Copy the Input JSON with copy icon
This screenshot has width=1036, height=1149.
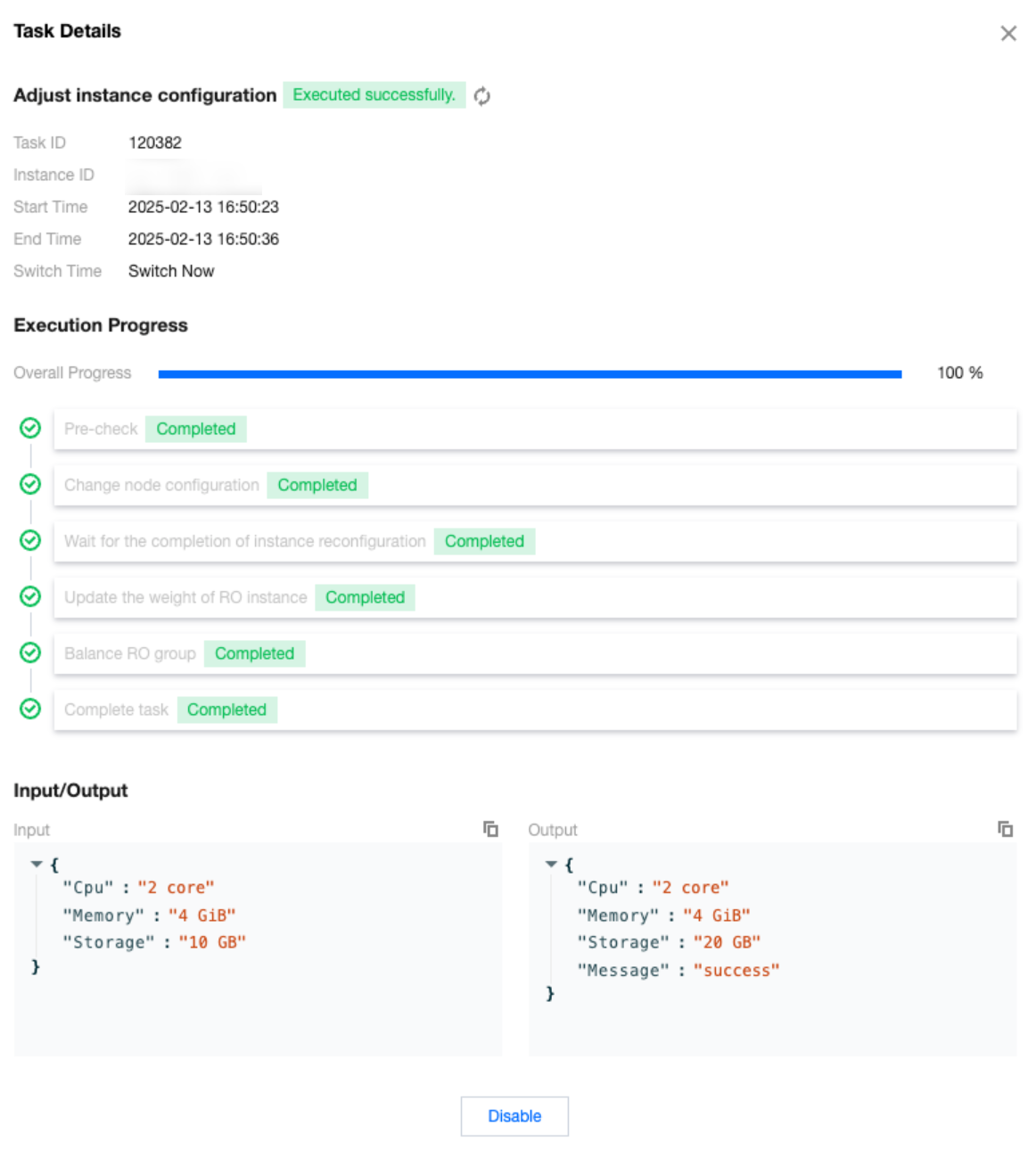490,829
